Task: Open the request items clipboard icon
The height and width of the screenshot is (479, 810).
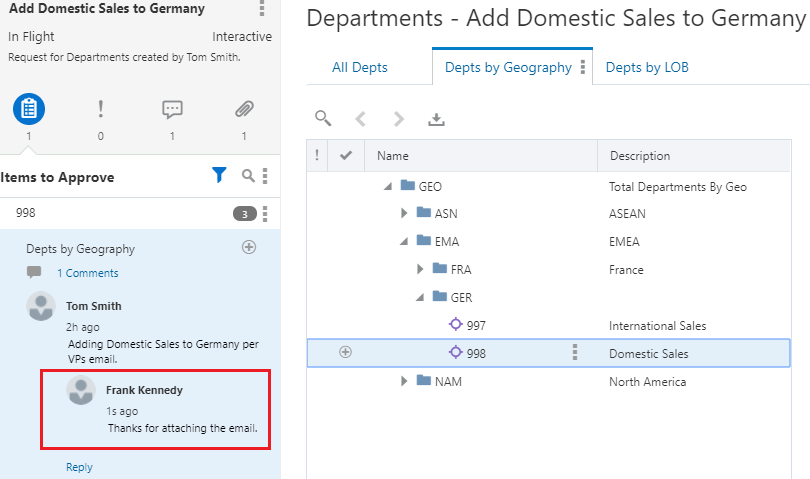Action: pyautogui.click(x=29, y=109)
